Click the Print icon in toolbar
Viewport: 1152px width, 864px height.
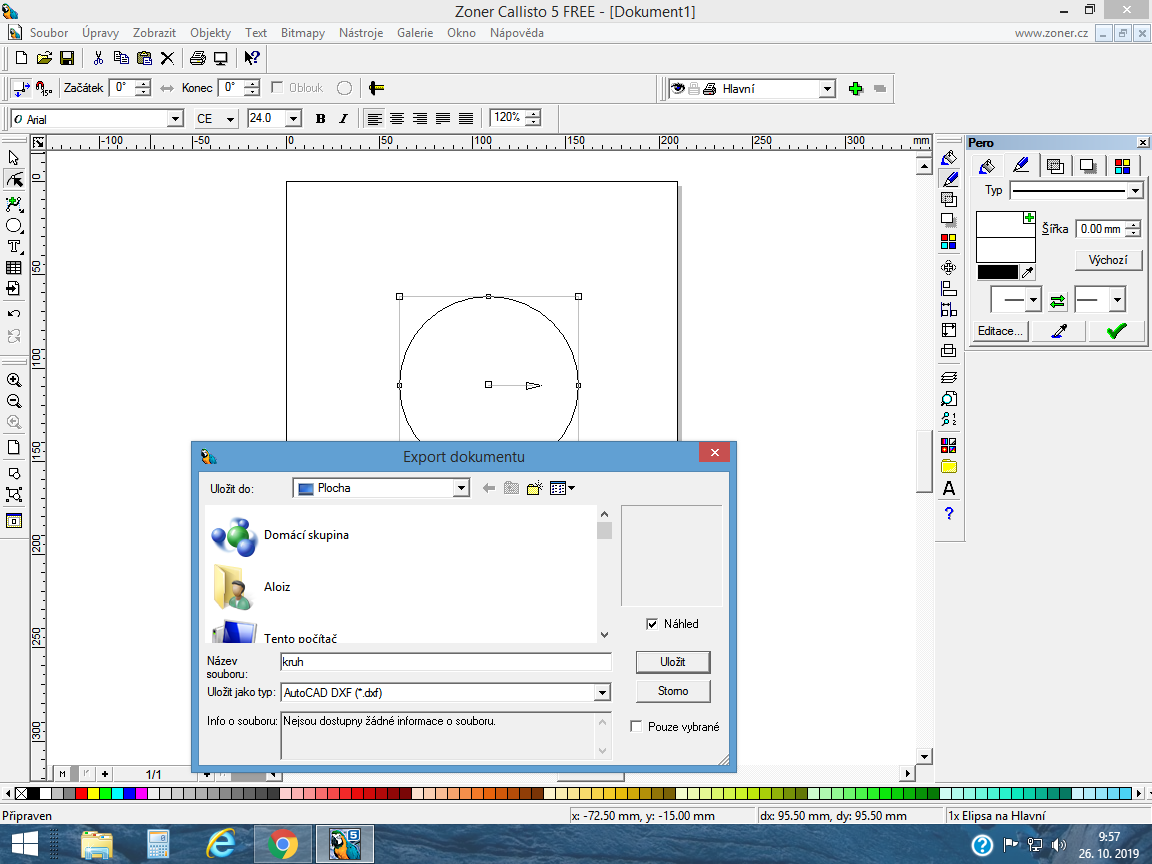click(x=198, y=58)
